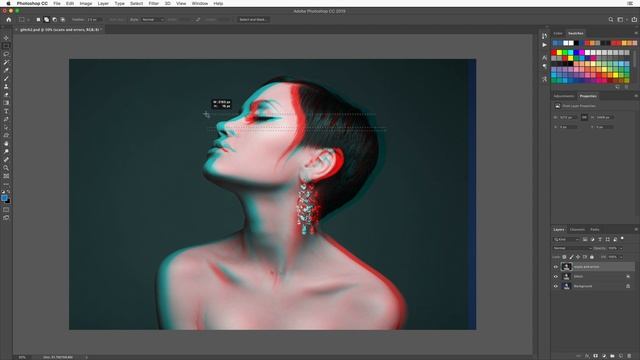Toggle lock image pixels brush icon
The height and width of the screenshot is (360, 640).
coord(571,257)
